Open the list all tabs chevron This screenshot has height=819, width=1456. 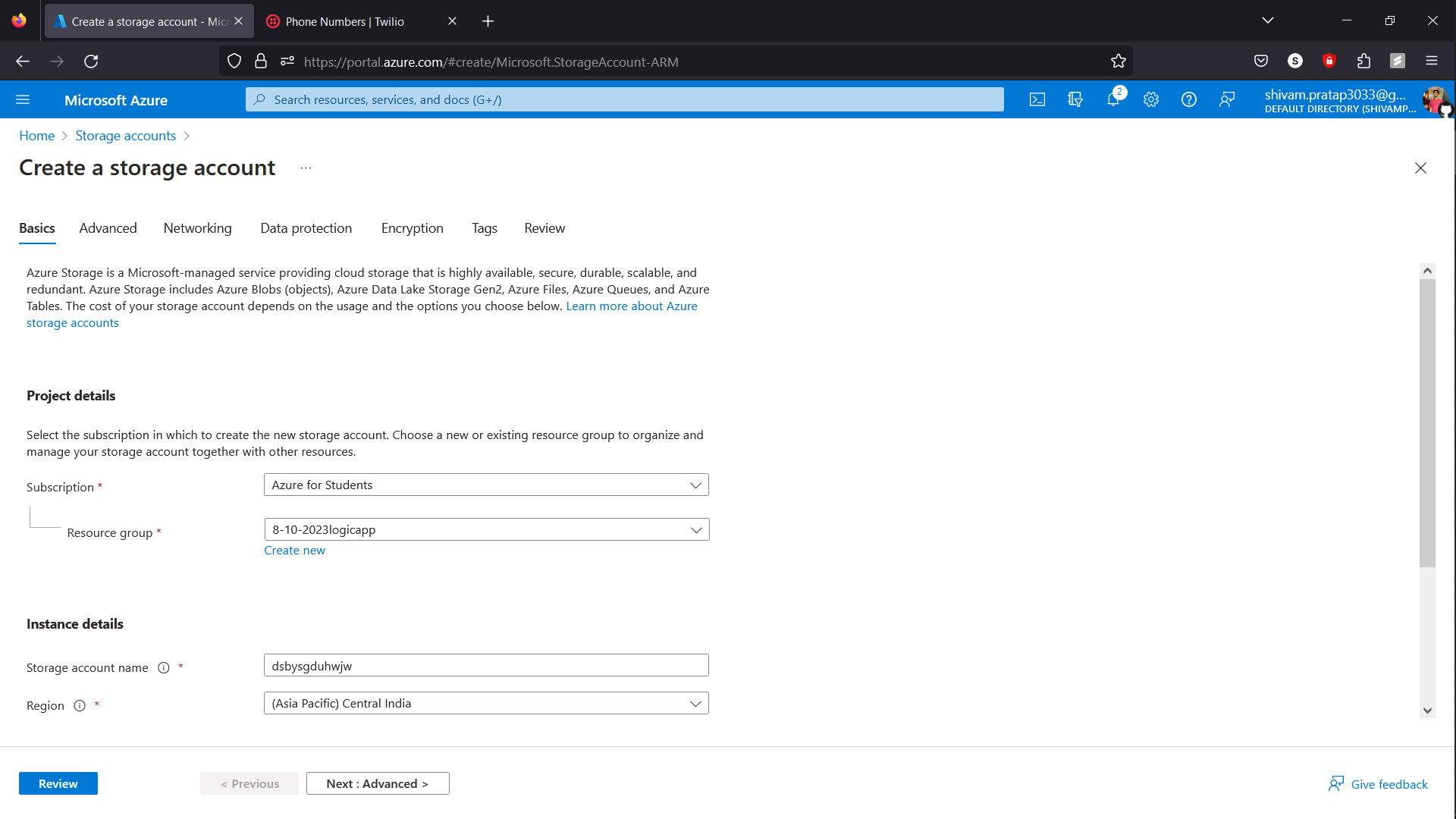[1267, 20]
